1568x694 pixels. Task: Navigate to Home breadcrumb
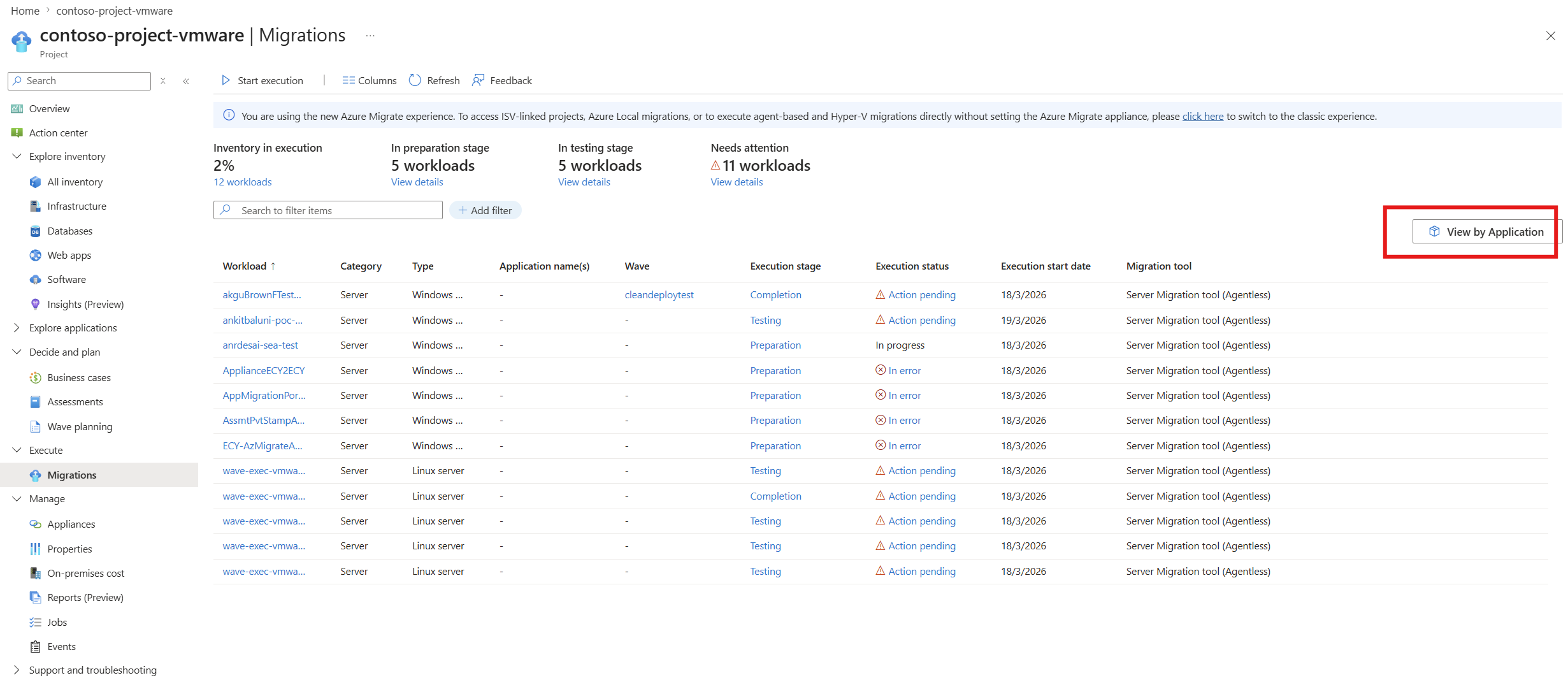pyautogui.click(x=25, y=11)
